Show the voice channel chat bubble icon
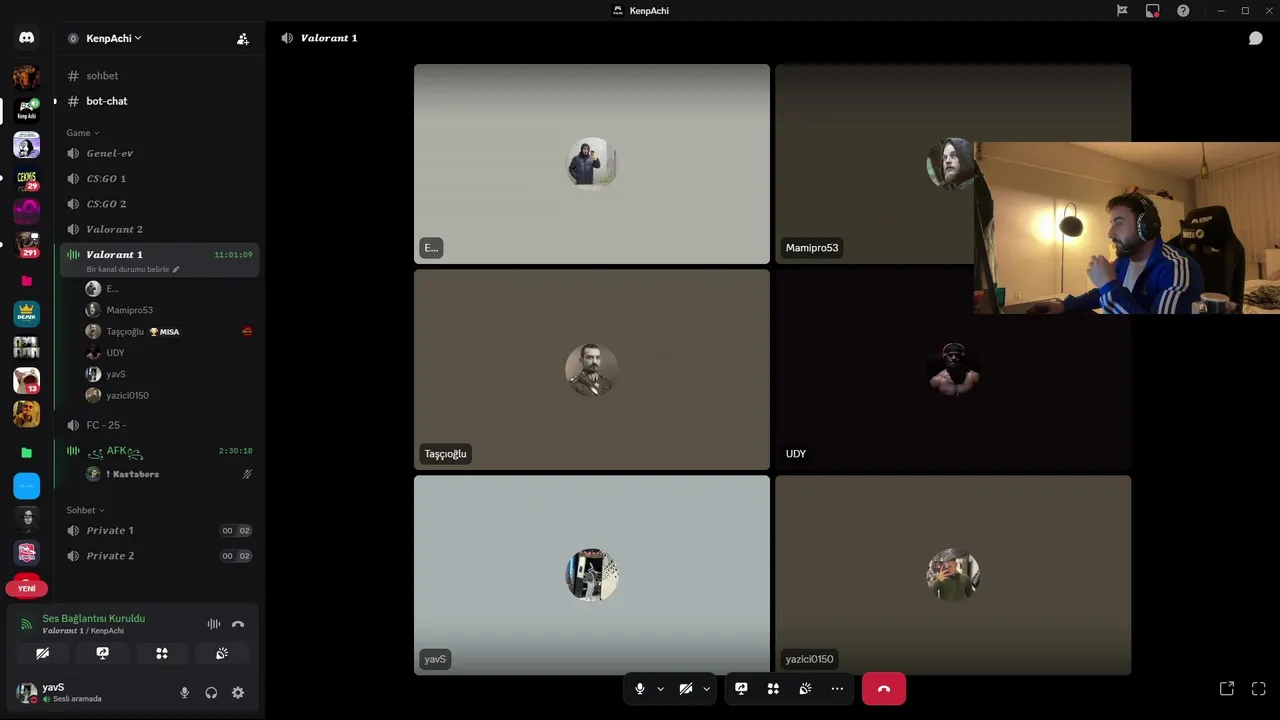 coord(1255,38)
